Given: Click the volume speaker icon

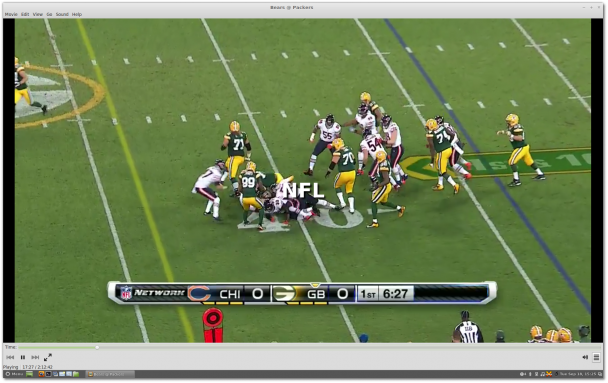Looking at the screenshot, I should coord(585,357).
